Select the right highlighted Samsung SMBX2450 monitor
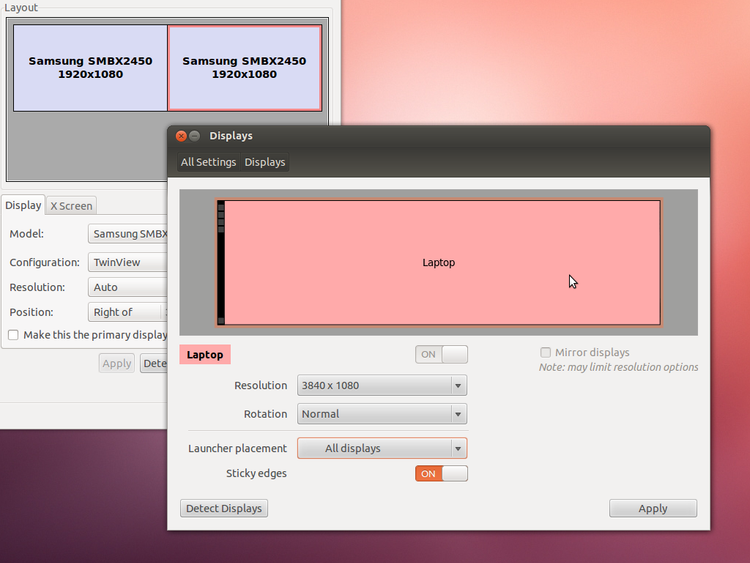Screen dimensions: 750x563 [x=244, y=68]
